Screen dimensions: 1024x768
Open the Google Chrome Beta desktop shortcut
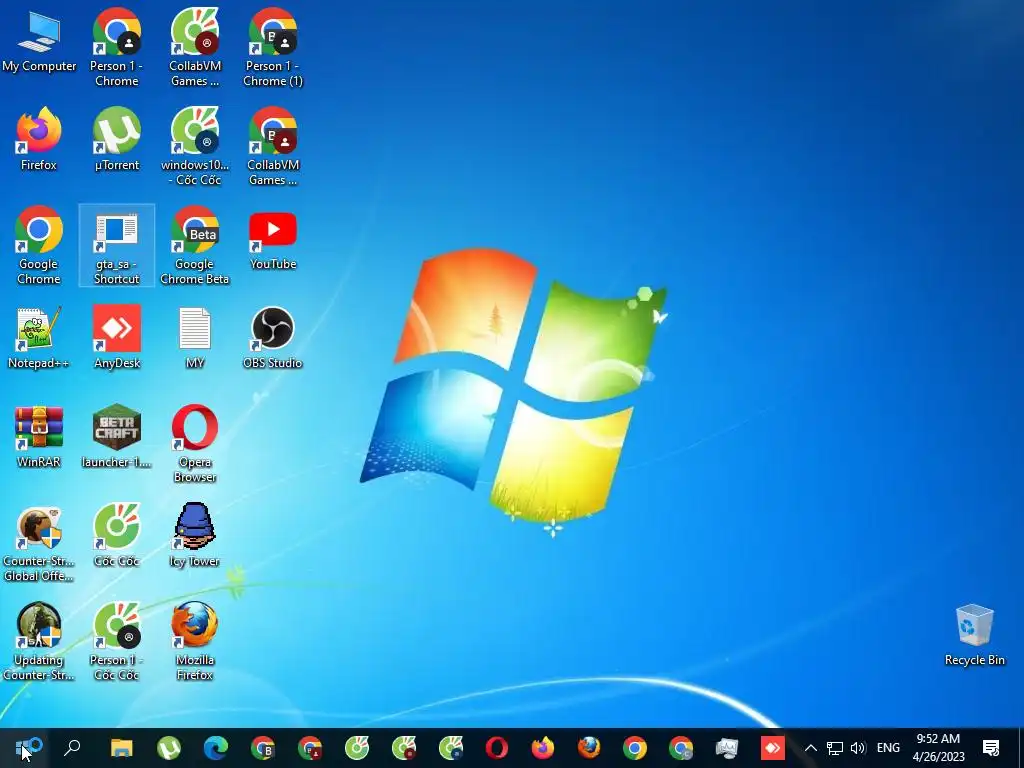click(195, 246)
